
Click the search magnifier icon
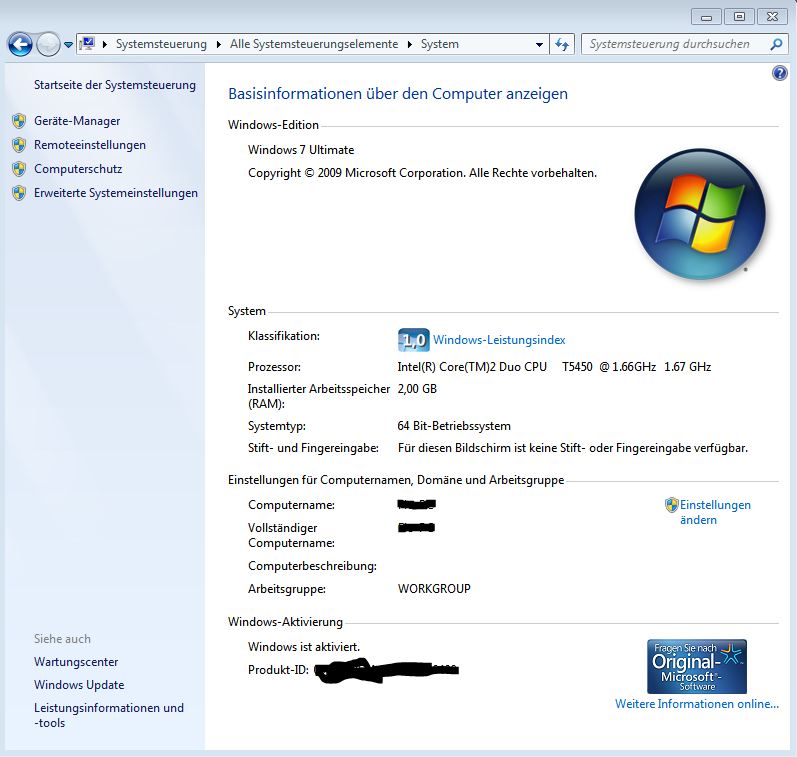tap(776, 44)
